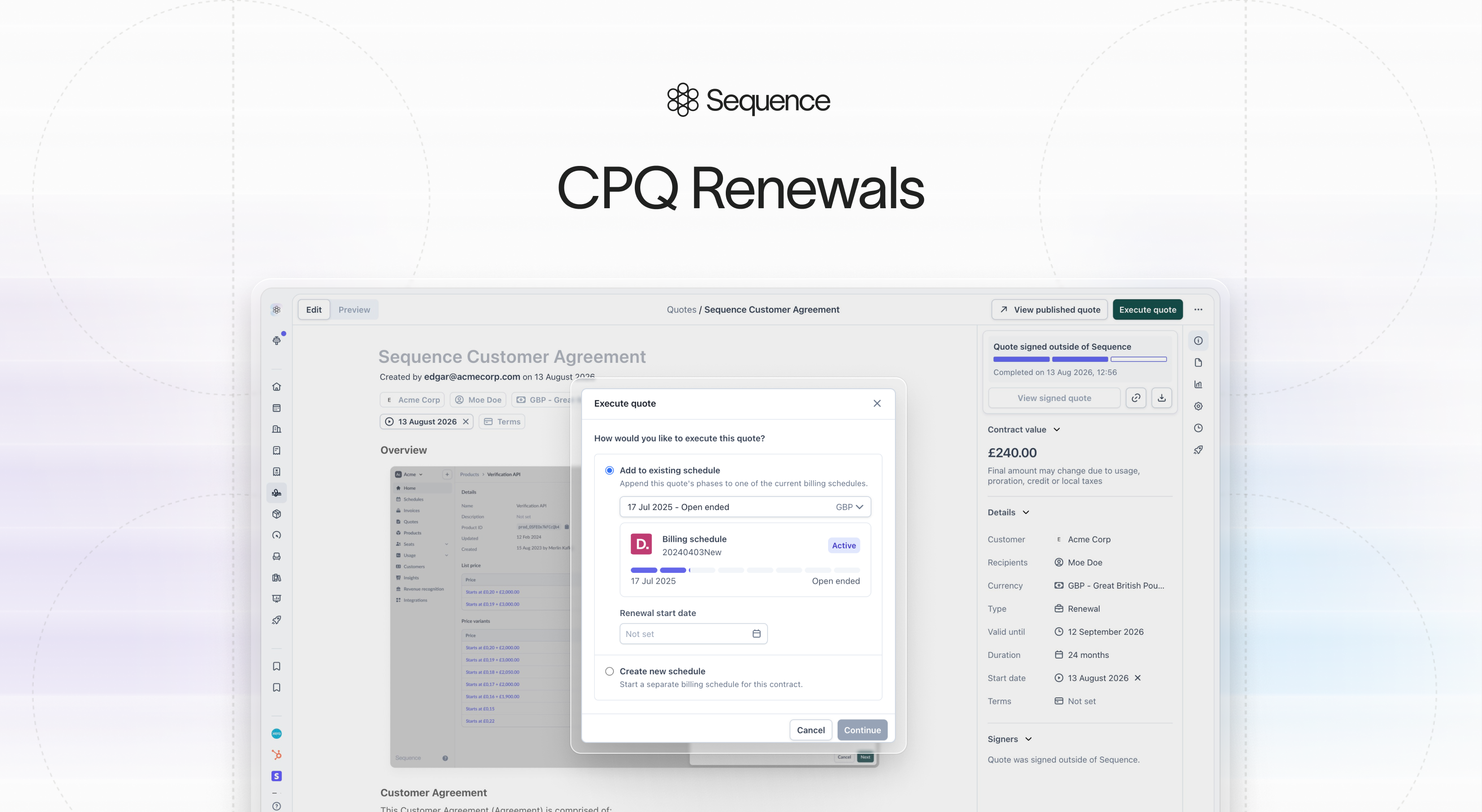Open the Sequence logo workspace icon in sidebar
1482x812 pixels.
pos(276,310)
